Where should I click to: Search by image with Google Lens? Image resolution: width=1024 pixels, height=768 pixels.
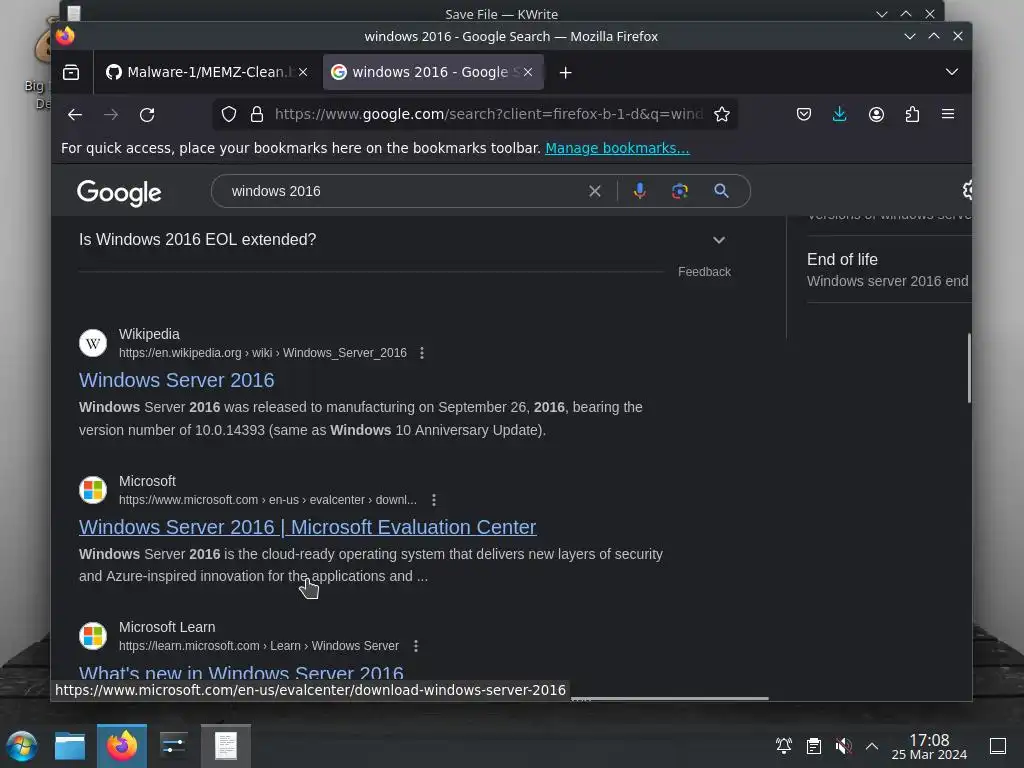(x=680, y=191)
